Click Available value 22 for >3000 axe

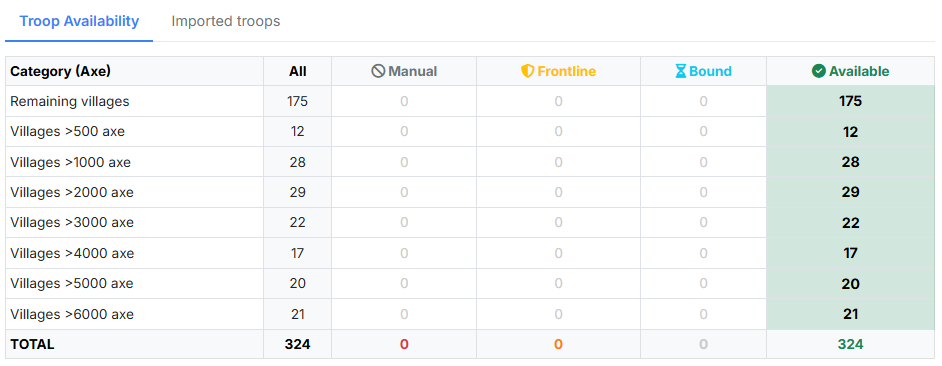click(851, 223)
